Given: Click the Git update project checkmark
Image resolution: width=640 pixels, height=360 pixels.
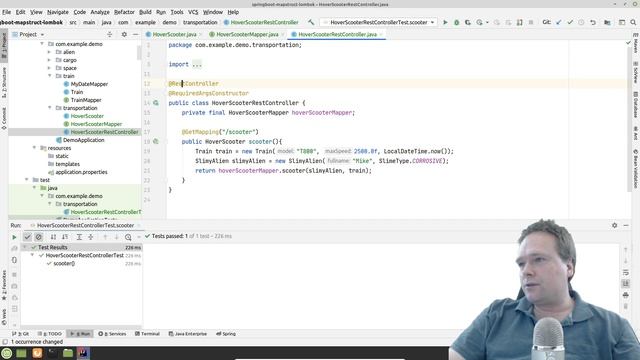Looking at the screenshot, I should click(x=559, y=22).
